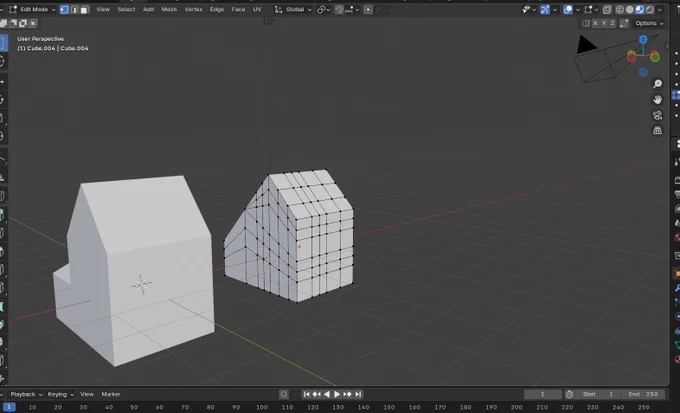
Task: Open the mesh edit mode overlays popover
Action: point(591,9)
